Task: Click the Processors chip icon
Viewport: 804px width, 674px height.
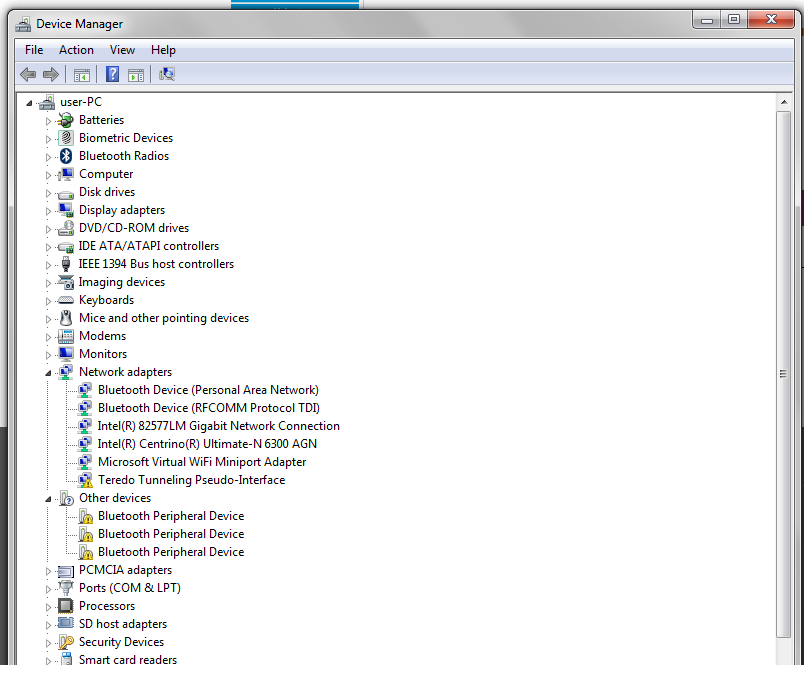Action: tap(65, 606)
